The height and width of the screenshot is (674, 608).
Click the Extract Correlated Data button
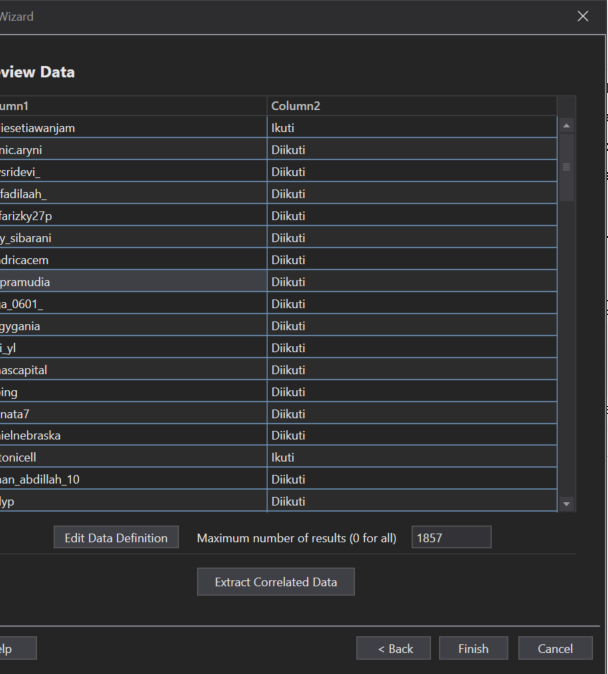click(276, 582)
